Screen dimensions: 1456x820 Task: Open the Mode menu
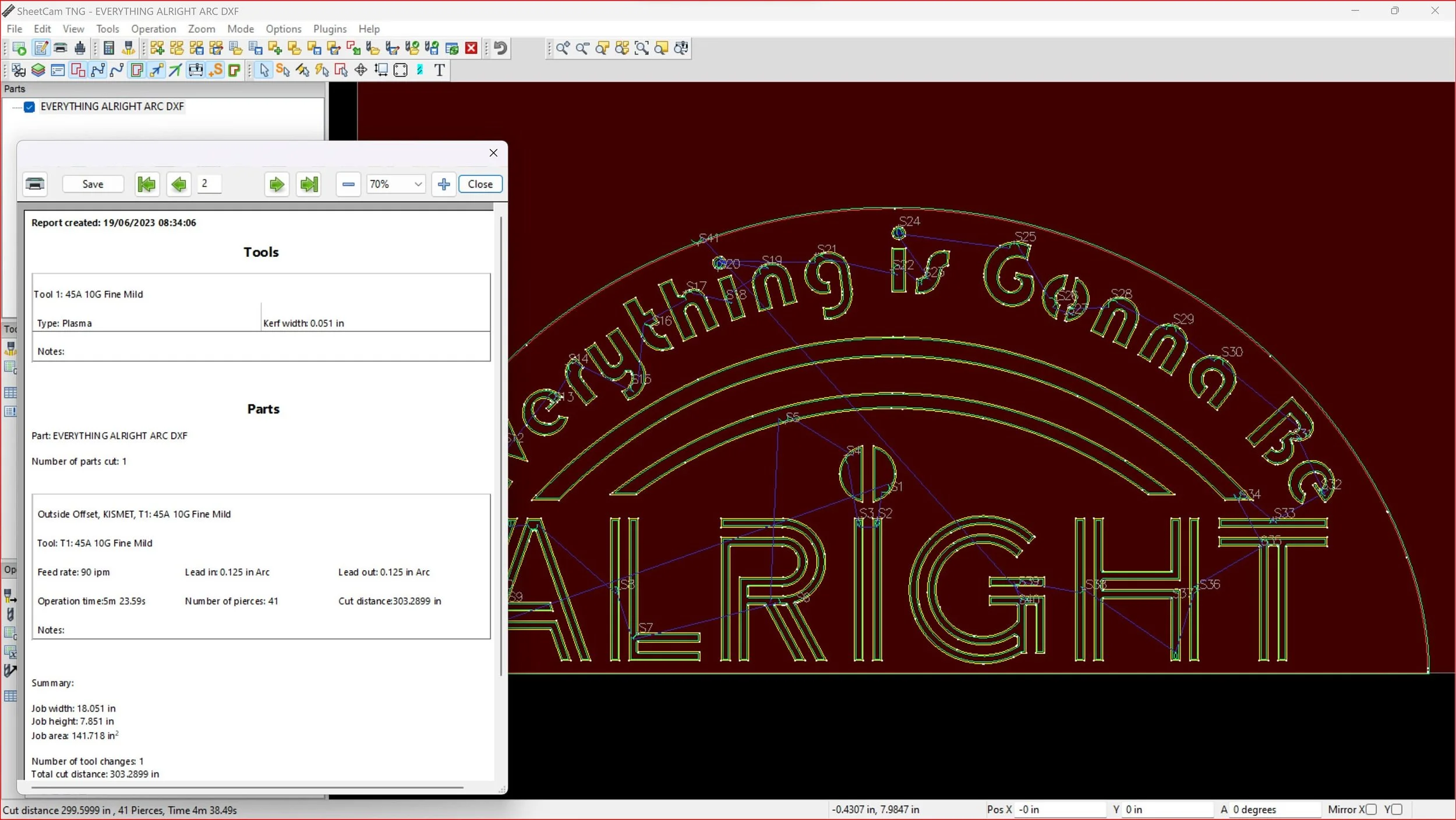241,29
